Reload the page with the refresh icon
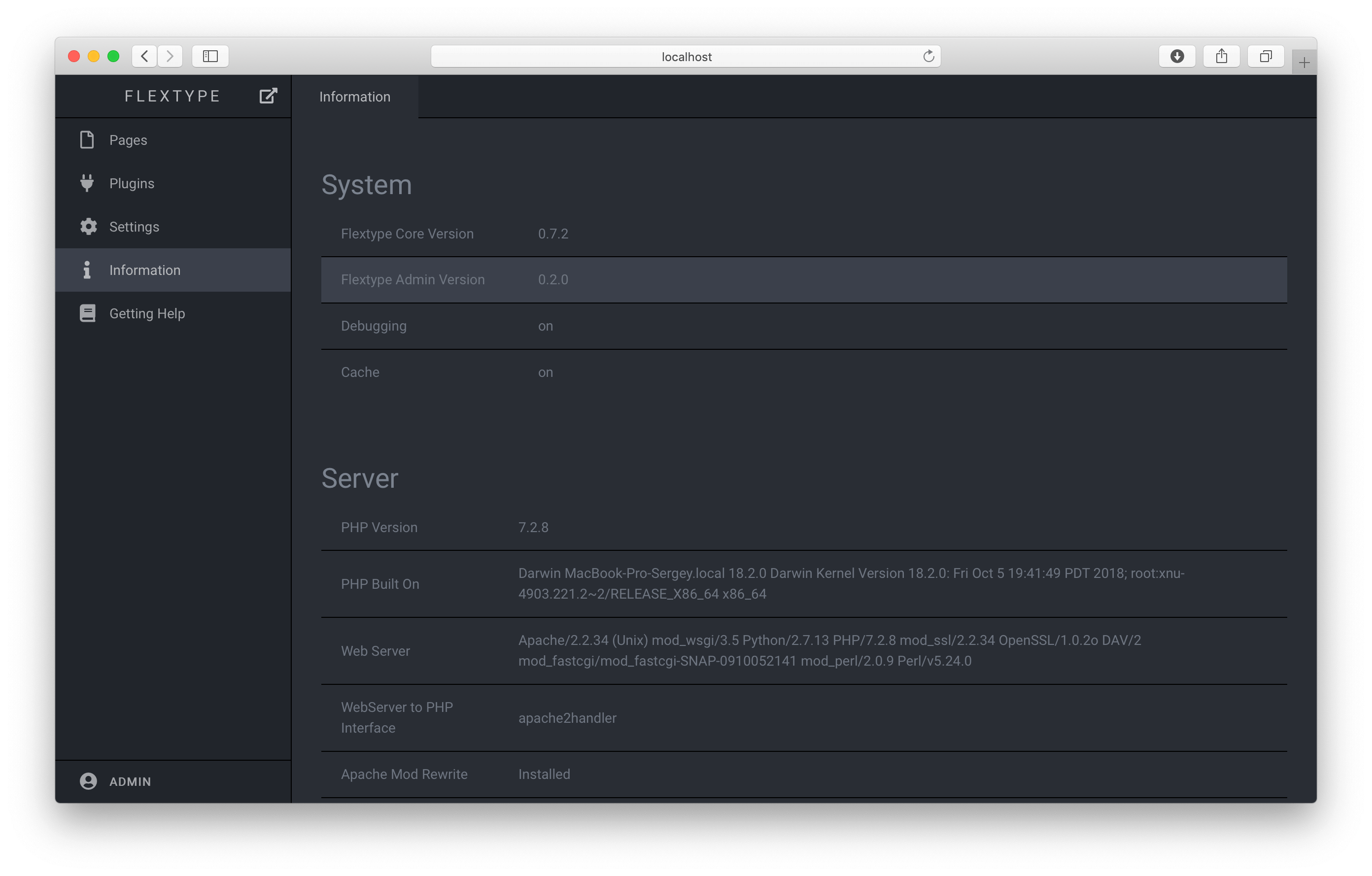The height and width of the screenshot is (876, 1372). pos(928,56)
